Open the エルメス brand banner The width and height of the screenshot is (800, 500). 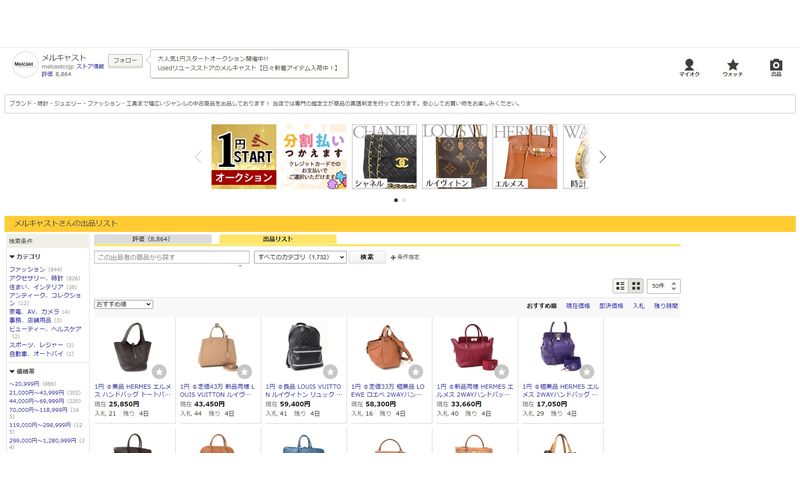pos(524,157)
